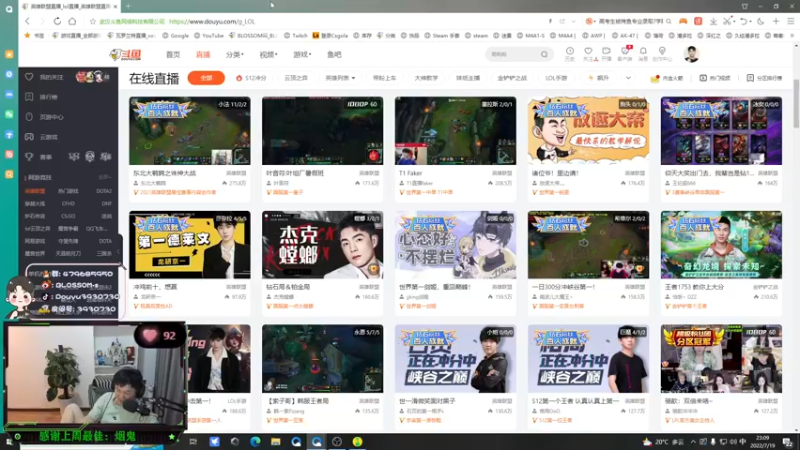Screen dimensions: 800x450
Task: Open Microsoft Edge from the taskbar
Action: pyautogui.click(x=255, y=441)
